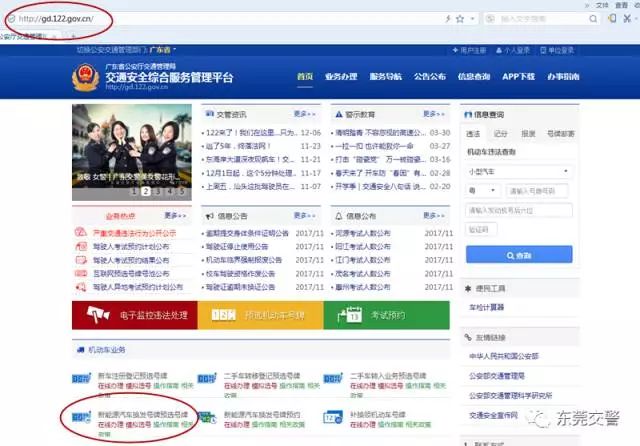The height and width of the screenshot is (446, 640).
Task: Open the 车检计算器 tool link
Action: pyautogui.click(x=487, y=307)
